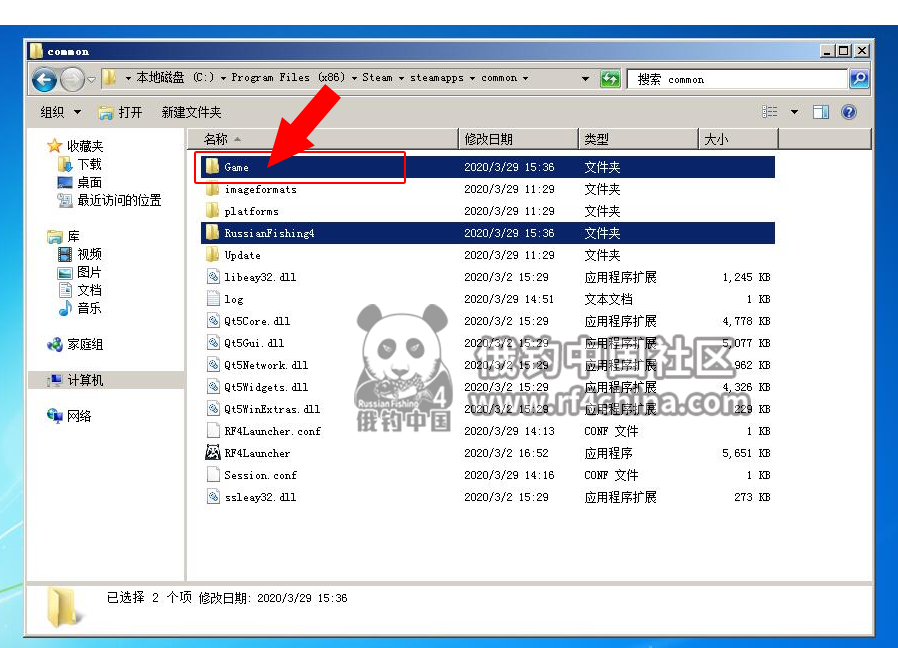Click the 打开 toolbar button
This screenshot has height=648, width=898.
(x=120, y=112)
